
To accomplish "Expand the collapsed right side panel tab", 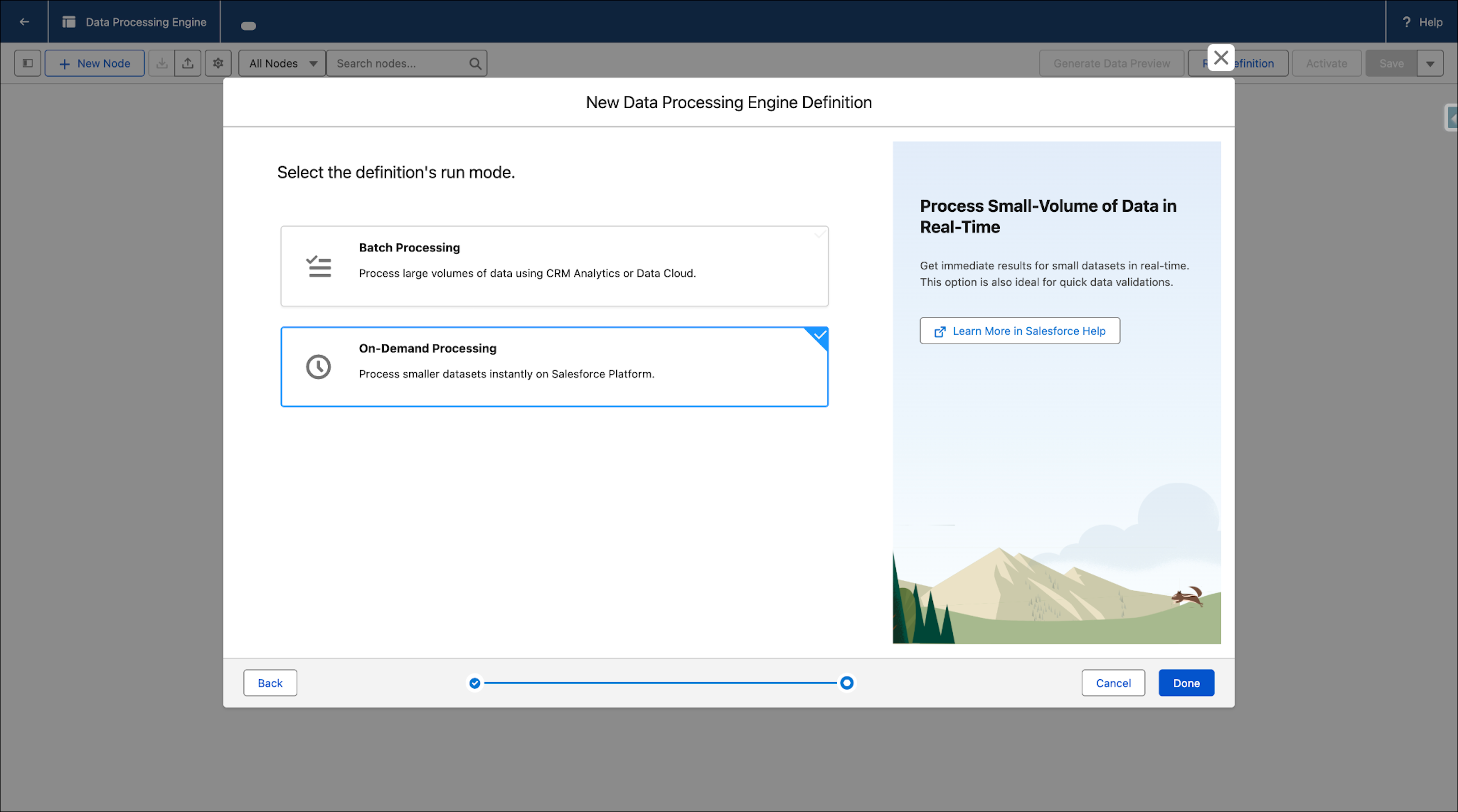I will click(x=1452, y=118).
